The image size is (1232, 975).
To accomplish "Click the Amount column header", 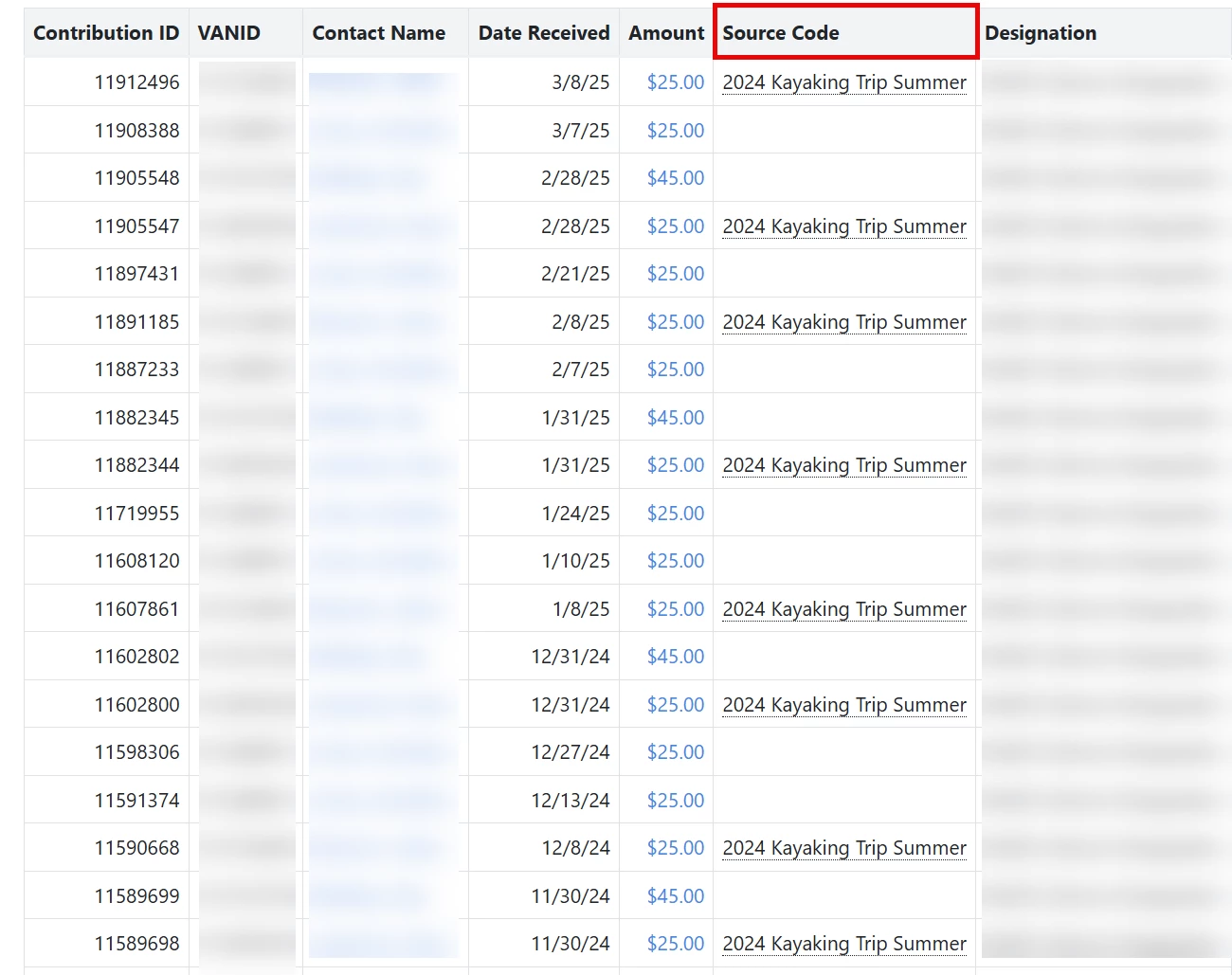I will point(666,33).
